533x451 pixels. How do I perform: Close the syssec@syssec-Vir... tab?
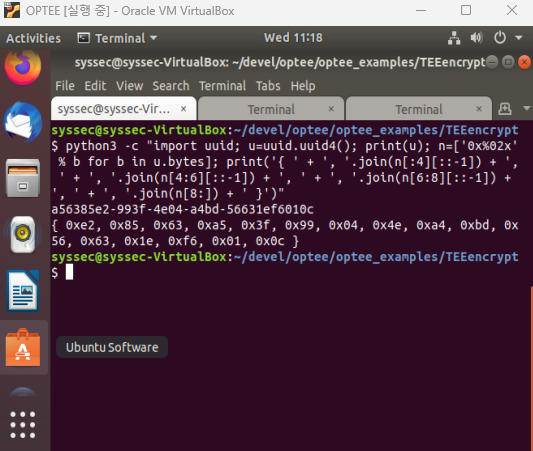pos(184,109)
